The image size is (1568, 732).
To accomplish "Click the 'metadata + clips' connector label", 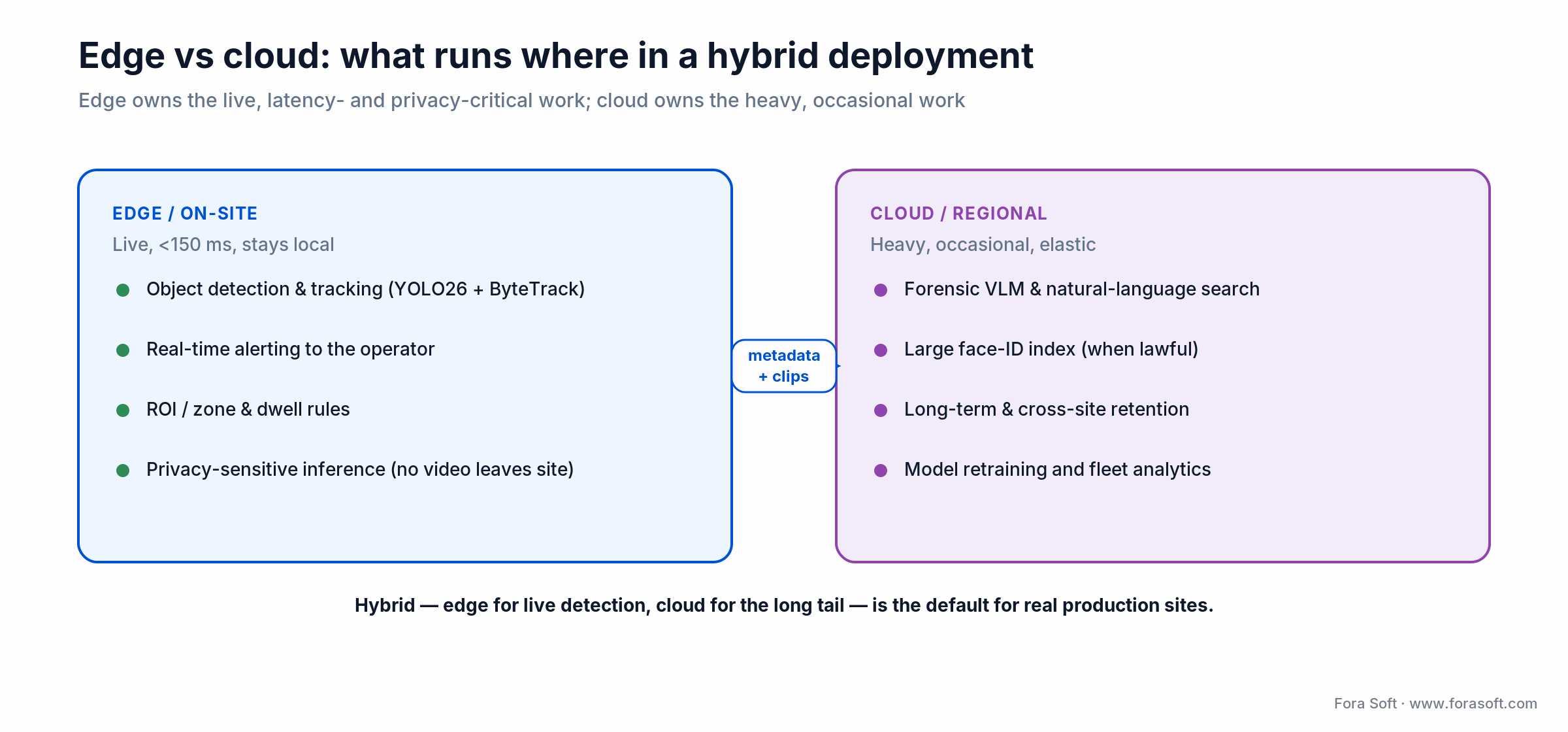I will click(784, 366).
